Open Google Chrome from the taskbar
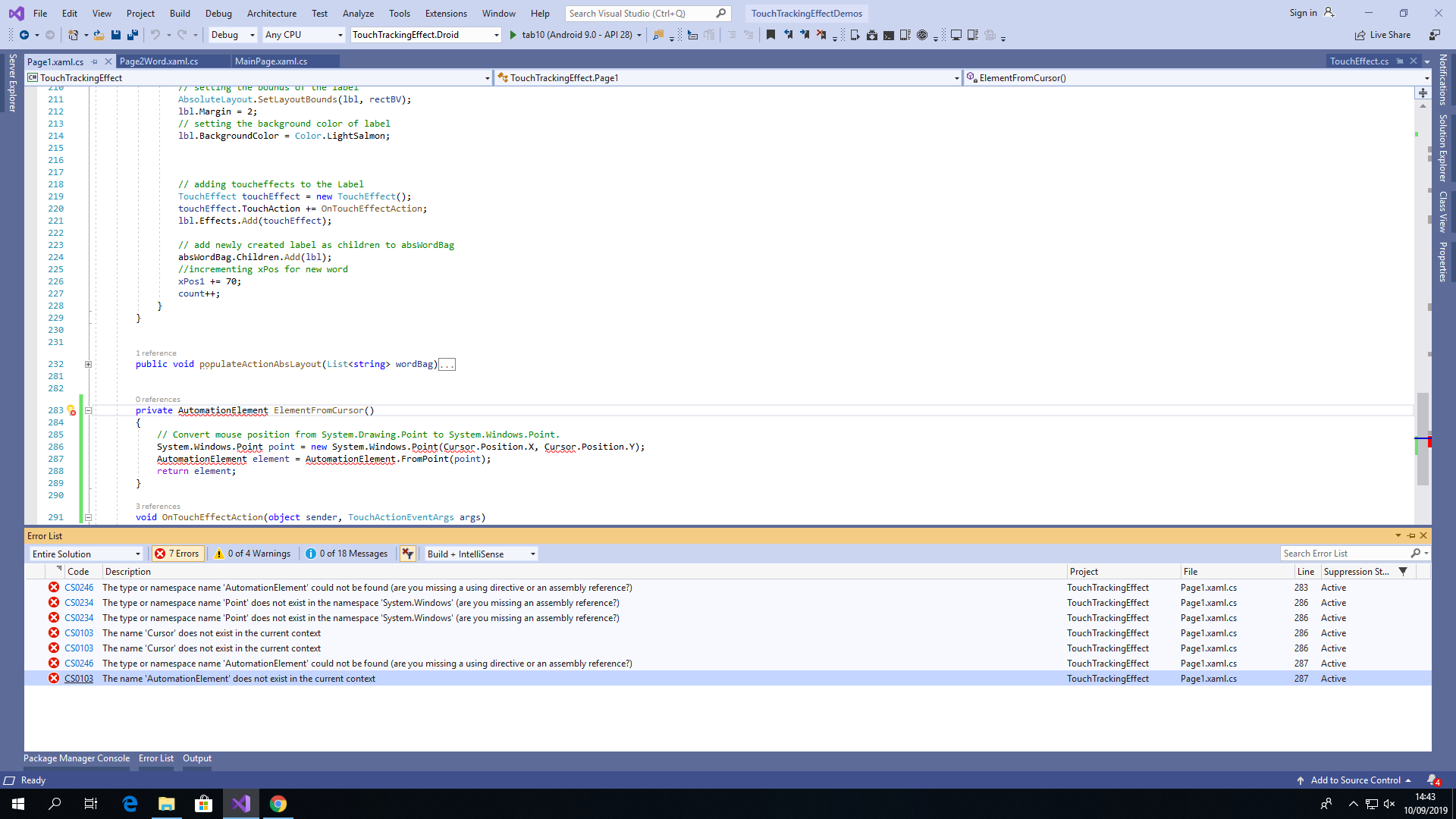The width and height of the screenshot is (1456, 819). click(278, 804)
